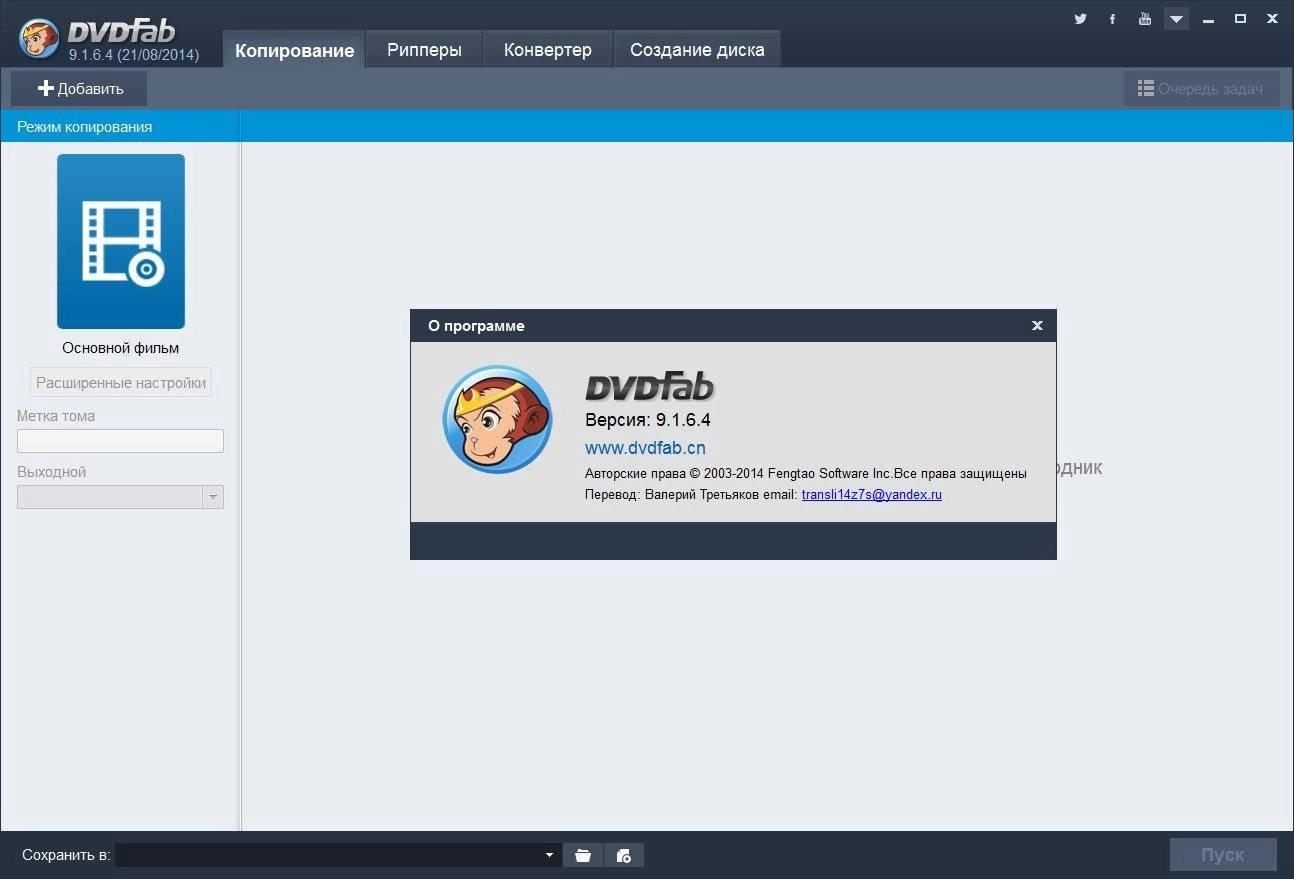Maximize the DVDFab window
1294x879 pixels.
tap(1241, 18)
